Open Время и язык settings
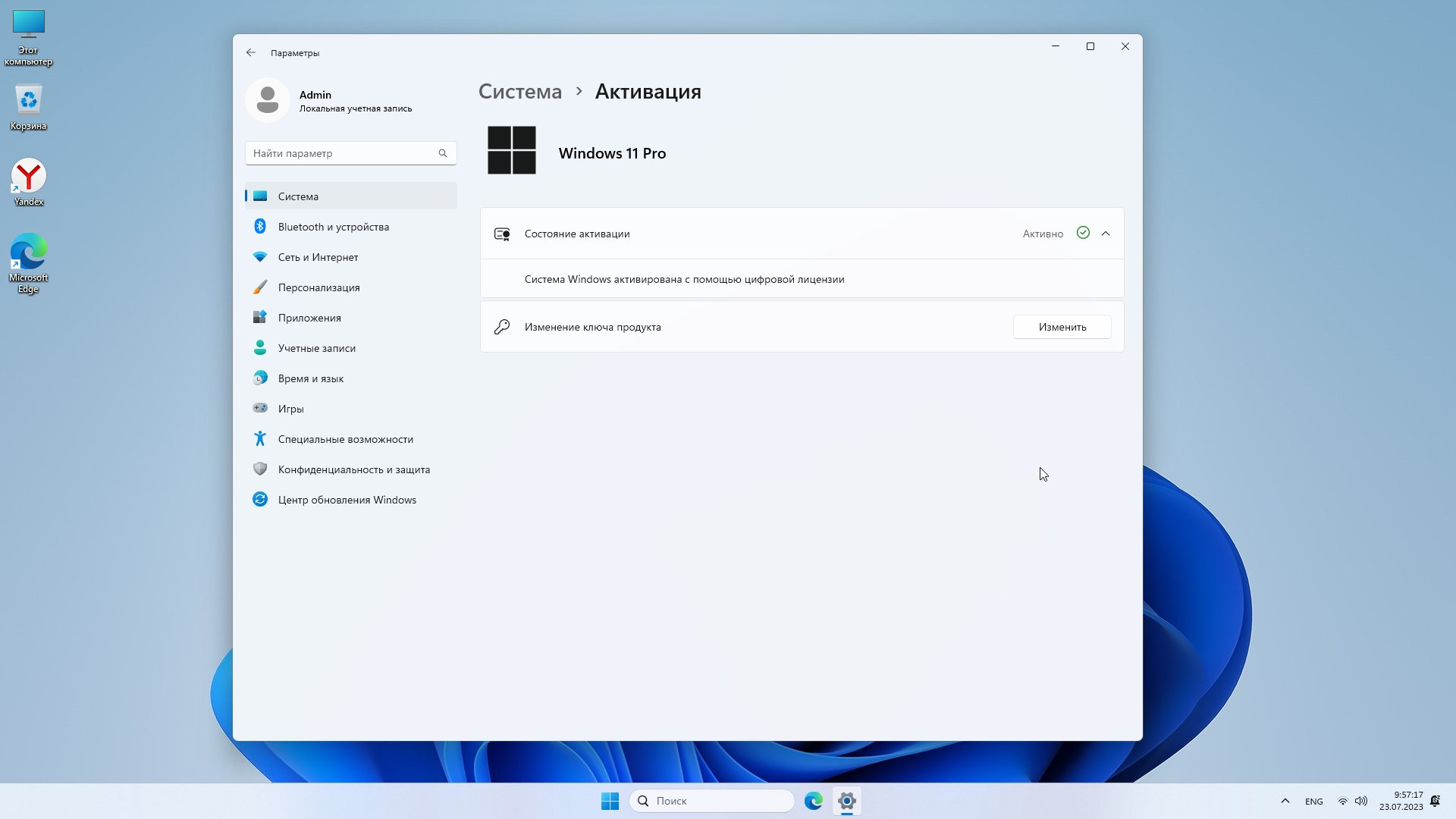Screen dimensions: 1456x819 (311, 378)
